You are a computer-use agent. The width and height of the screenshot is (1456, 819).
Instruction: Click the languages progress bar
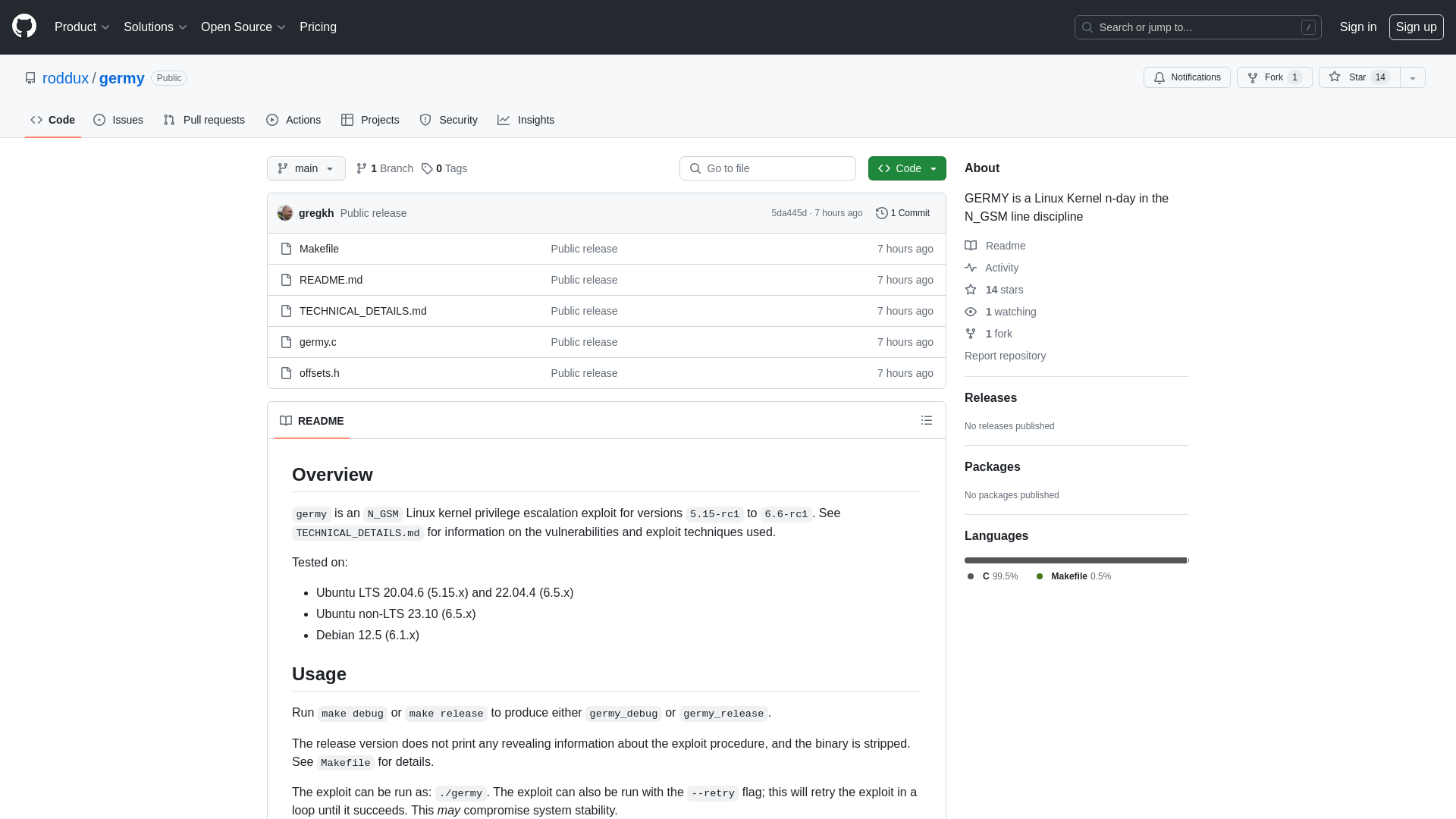click(1077, 560)
